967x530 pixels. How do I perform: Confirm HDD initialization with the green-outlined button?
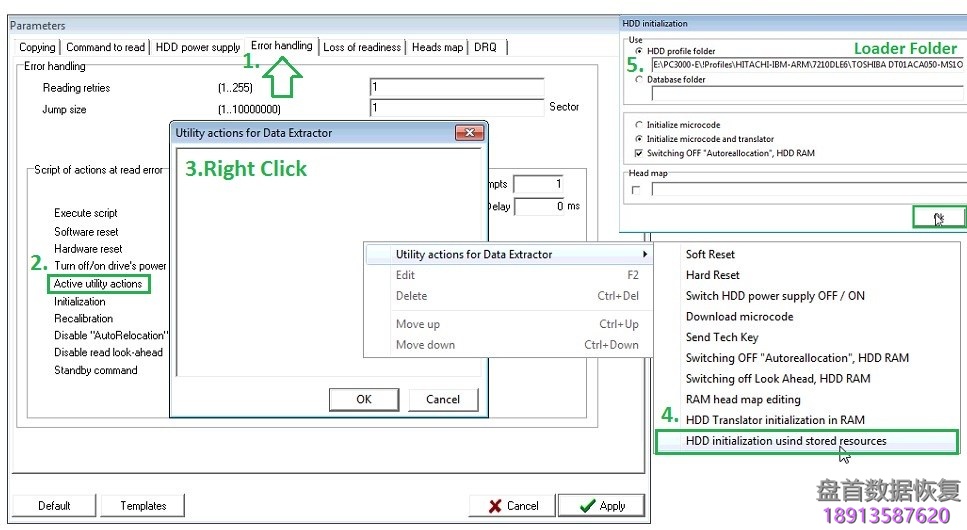pyautogui.click(x=939, y=217)
